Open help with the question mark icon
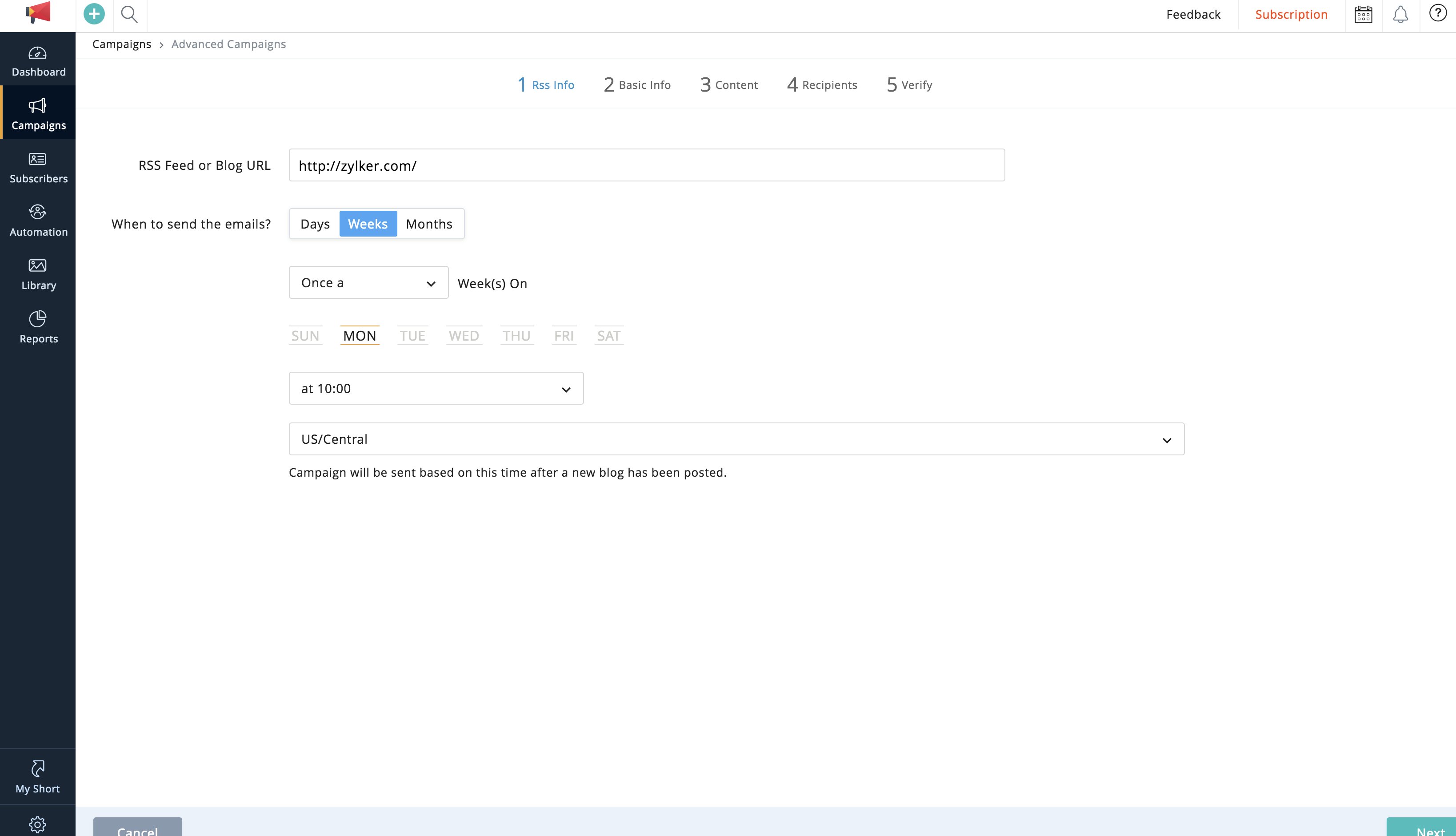Viewport: 1456px width, 836px height. pos(1437,13)
